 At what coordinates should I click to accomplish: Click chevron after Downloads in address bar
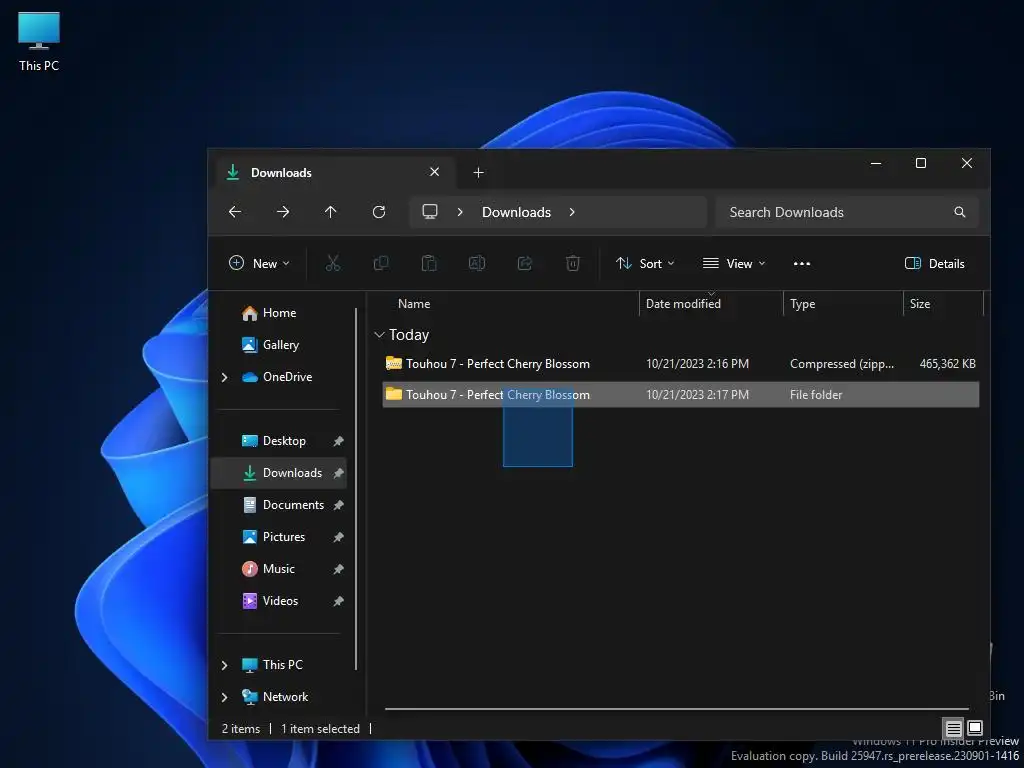(x=572, y=212)
